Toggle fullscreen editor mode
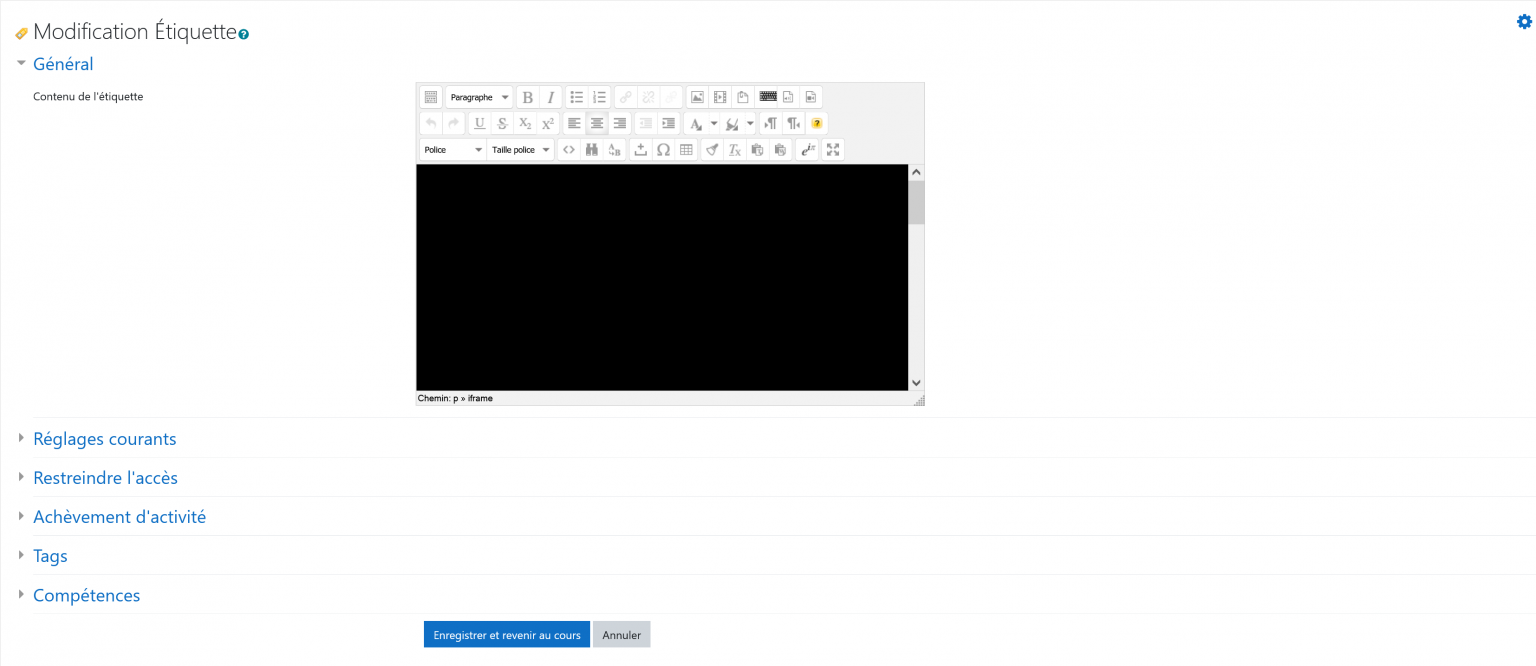This screenshot has height=666, width=1536. [x=833, y=149]
